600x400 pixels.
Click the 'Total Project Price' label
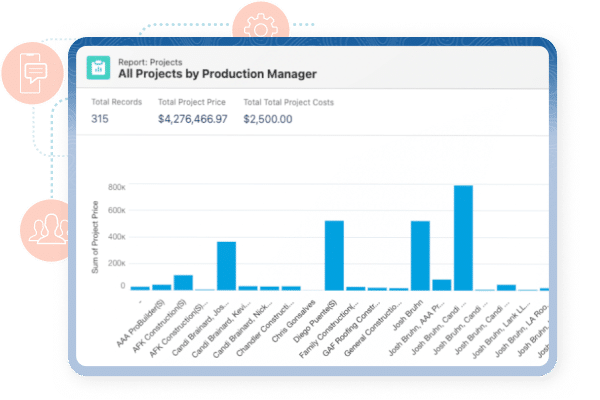(192, 102)
